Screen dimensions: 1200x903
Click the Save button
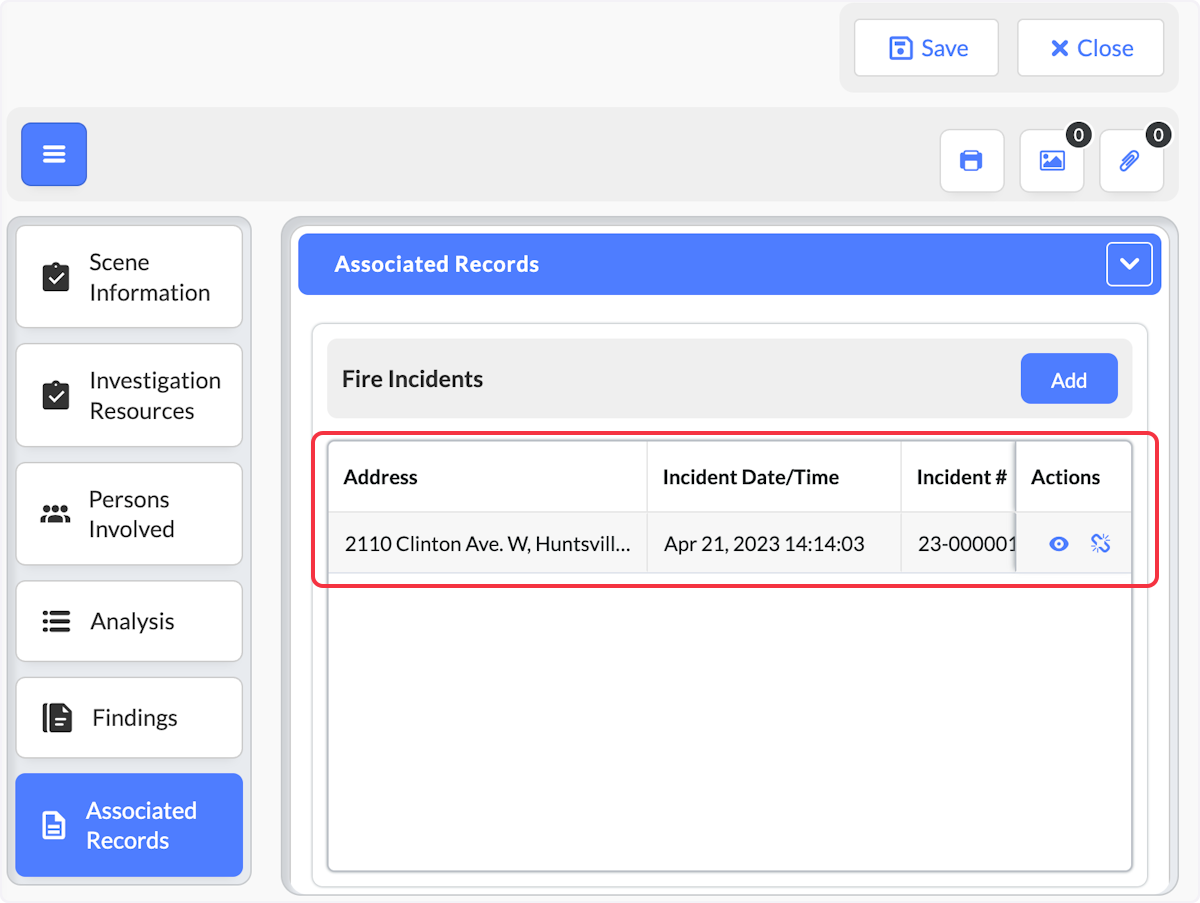(926, 48)
